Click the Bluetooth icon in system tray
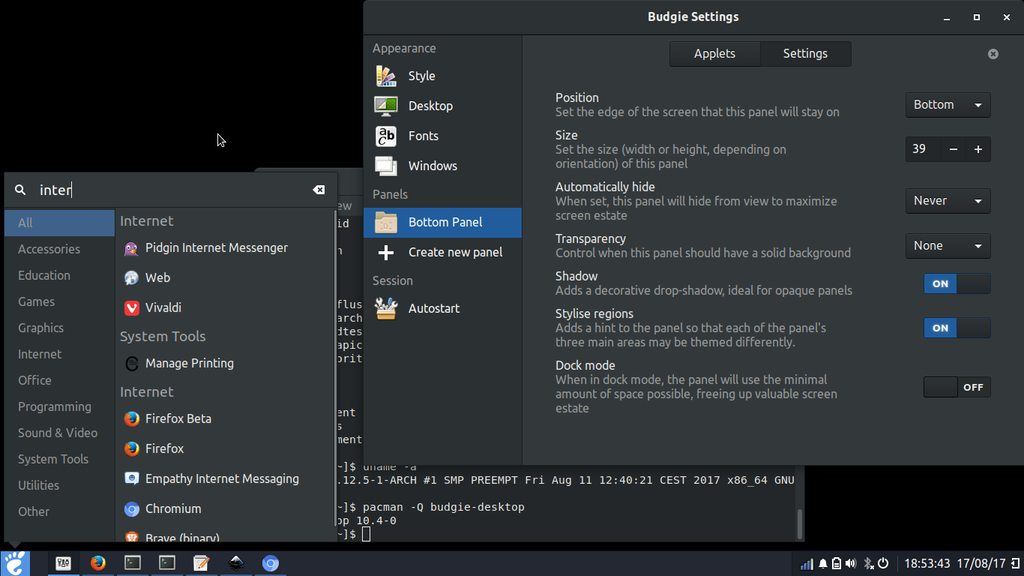The height and width of the screenshot is (576, 1024). [868, 563]
